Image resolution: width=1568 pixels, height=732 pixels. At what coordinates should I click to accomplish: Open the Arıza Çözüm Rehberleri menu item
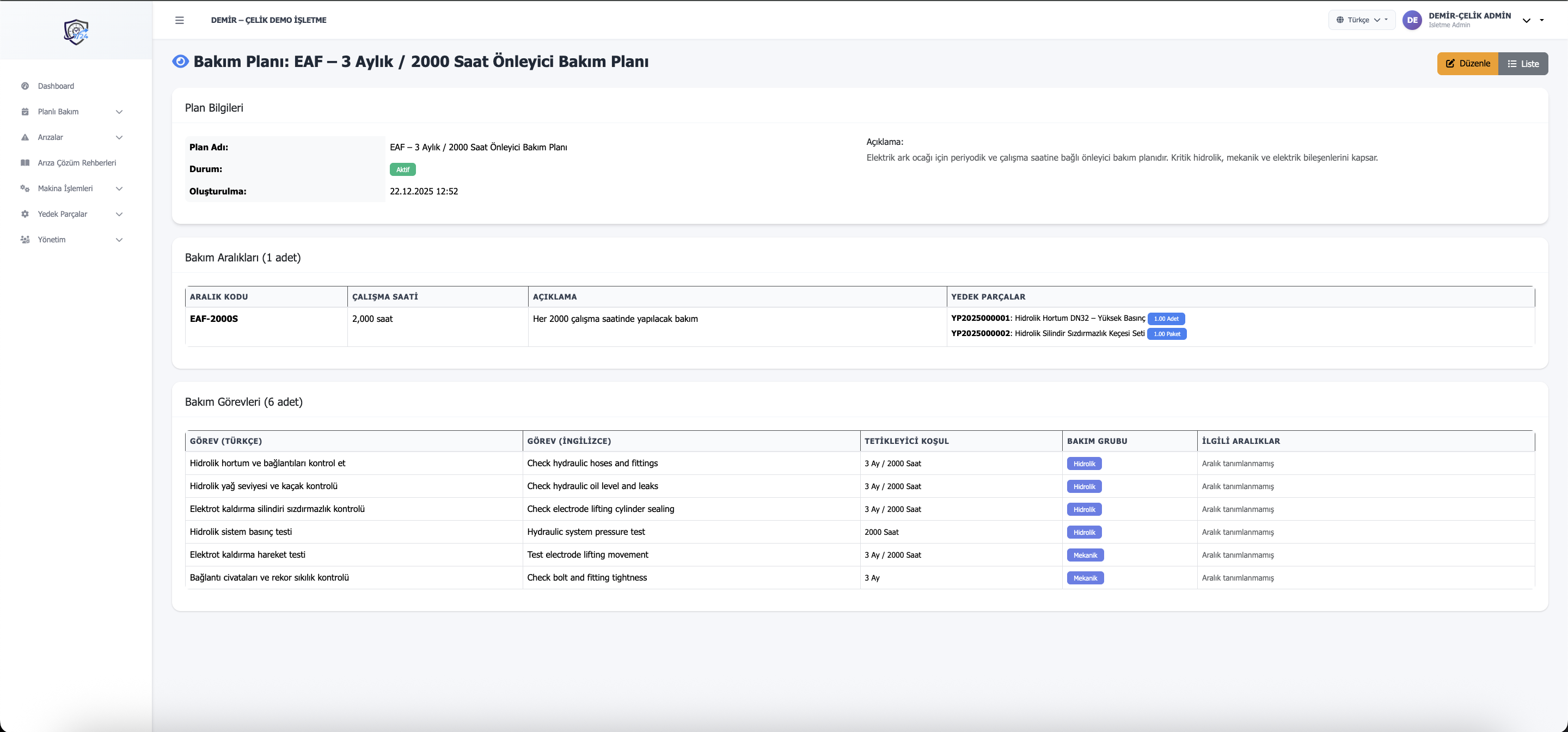point(77,163)
